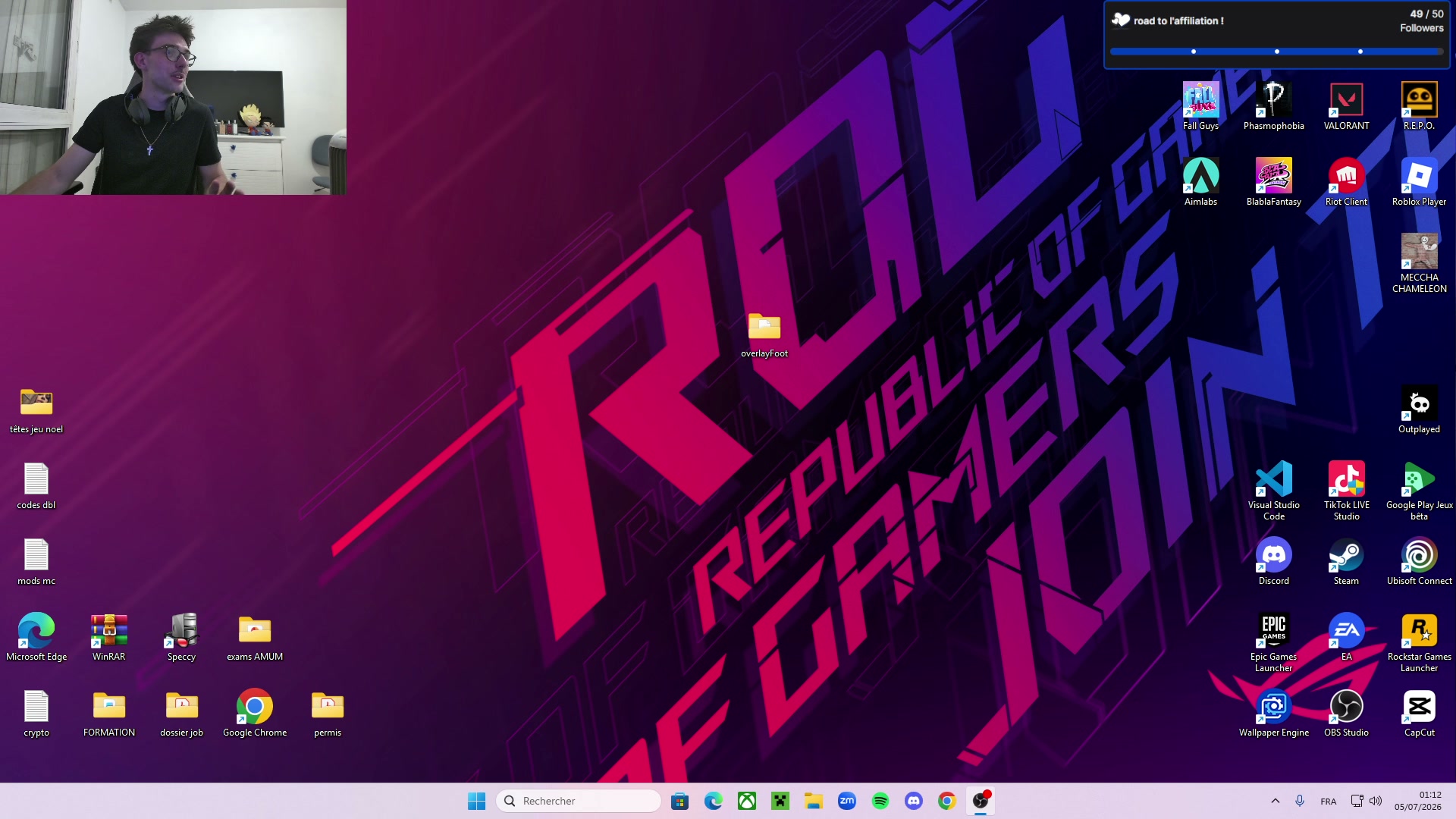Click the têtes jeu noel folder
This screenshot has height=819, width=1456.
36,410
